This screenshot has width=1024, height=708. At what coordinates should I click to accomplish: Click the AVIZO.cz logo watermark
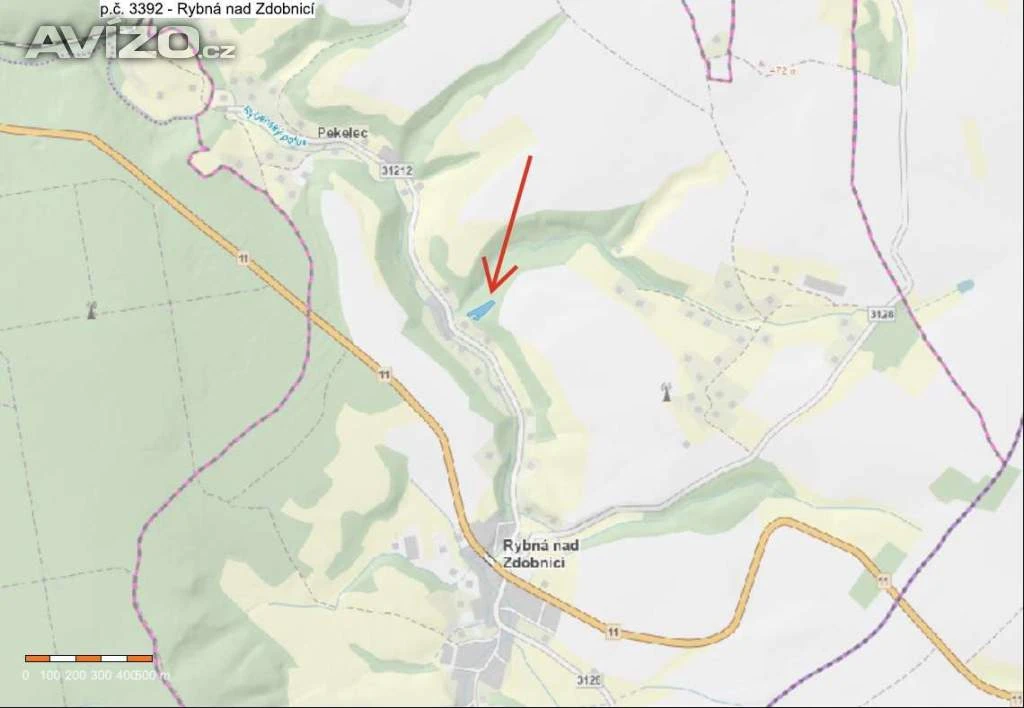(129, 43)
